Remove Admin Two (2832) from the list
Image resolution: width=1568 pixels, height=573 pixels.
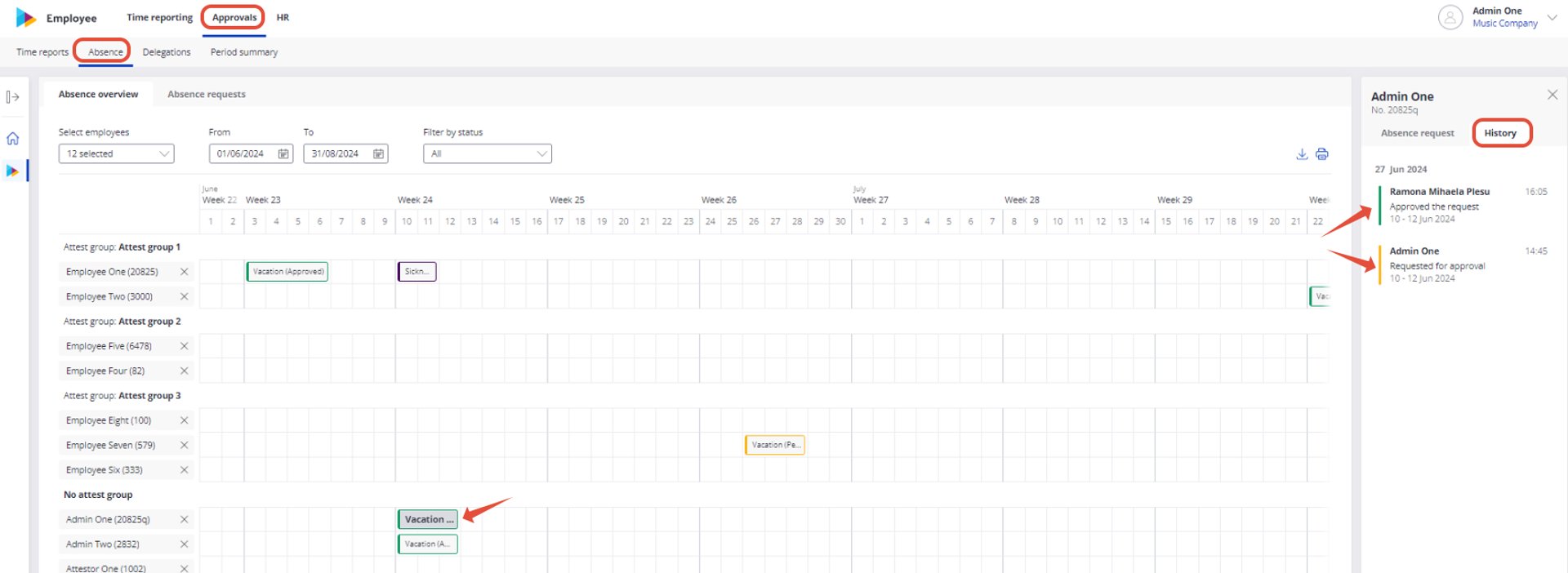tap(184, 544)
